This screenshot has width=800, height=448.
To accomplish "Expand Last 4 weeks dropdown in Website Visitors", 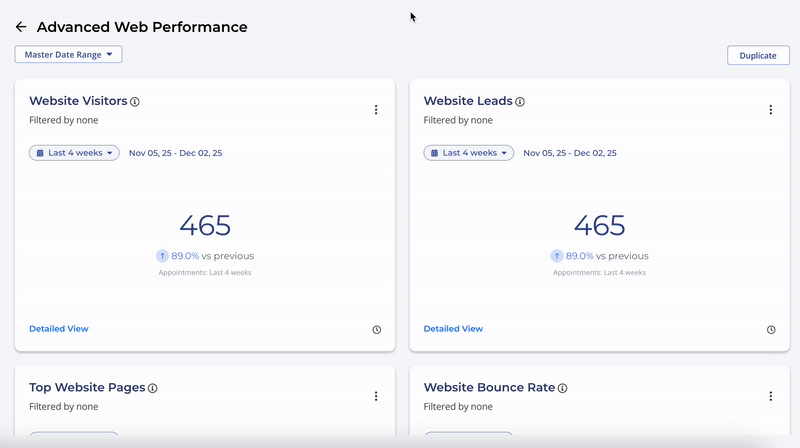I will 74,153.
